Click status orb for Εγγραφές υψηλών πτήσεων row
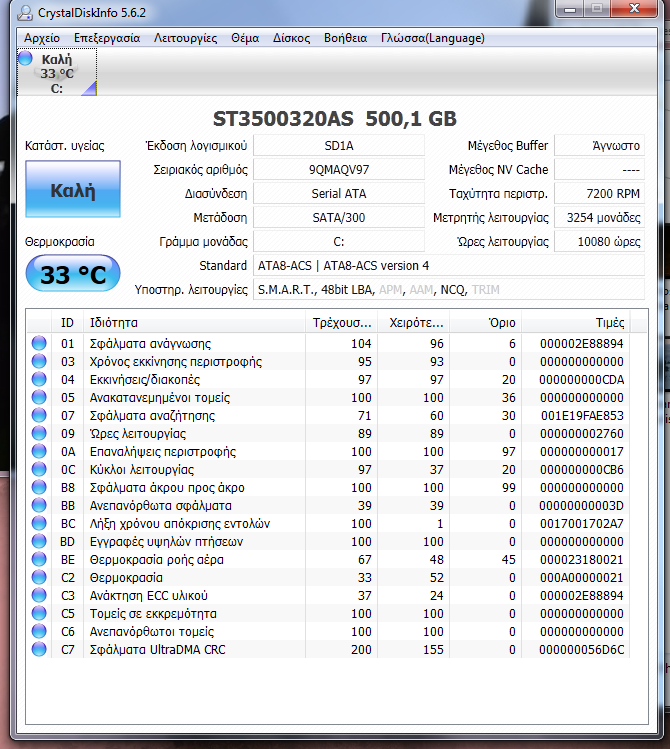 [39, 541]
